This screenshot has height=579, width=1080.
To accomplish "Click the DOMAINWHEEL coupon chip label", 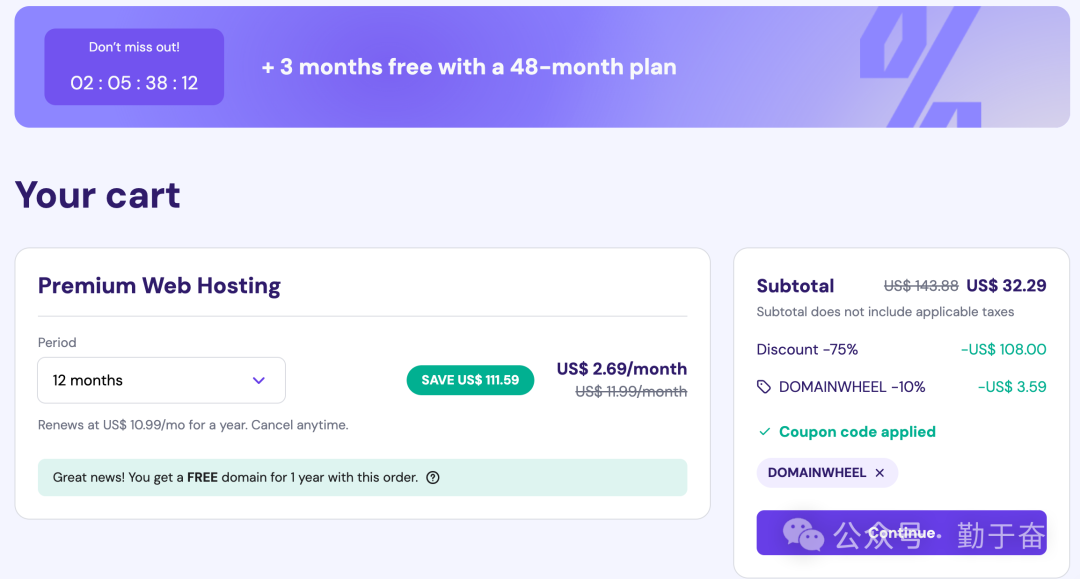I will click(x=816, y=473).
